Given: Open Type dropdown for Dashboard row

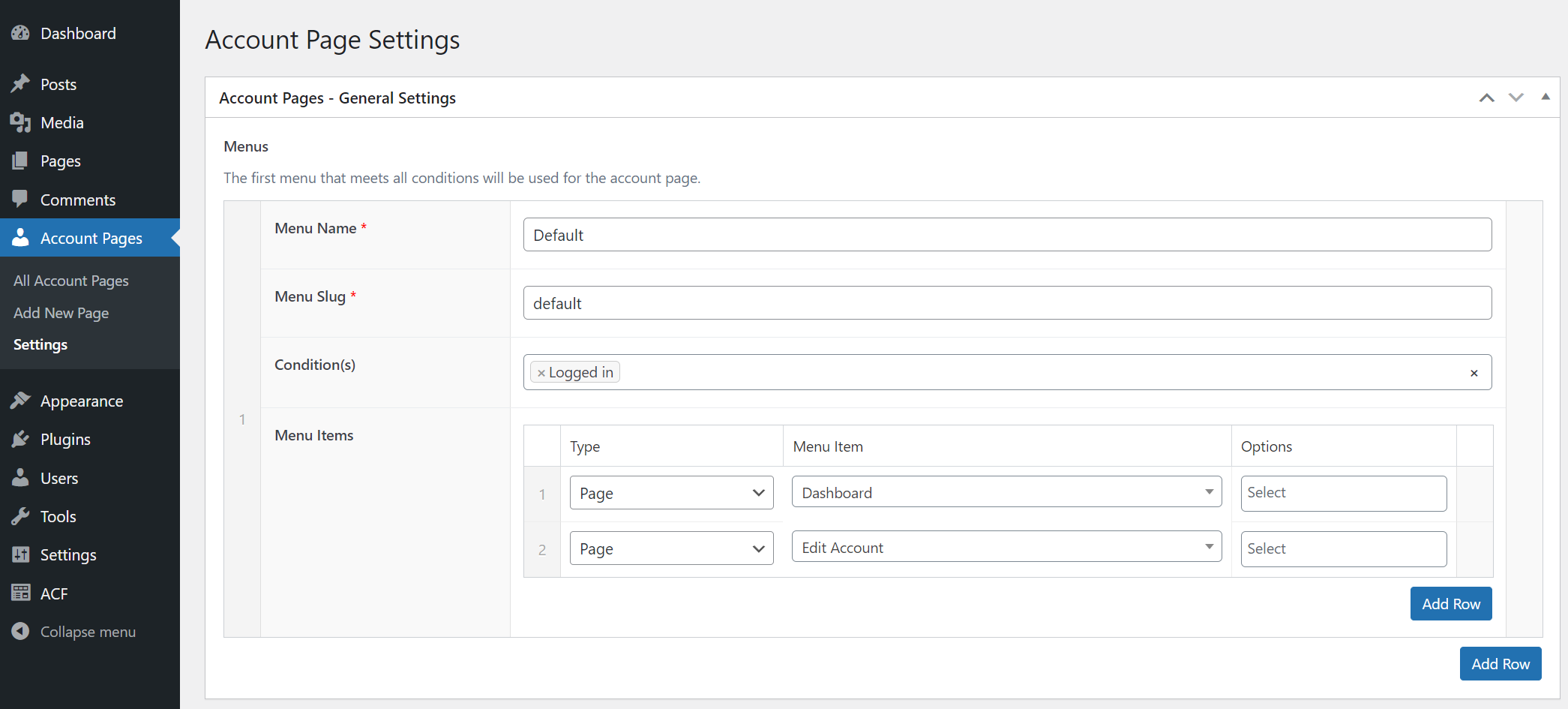Looking at the screenshot, I should [671, 493].
